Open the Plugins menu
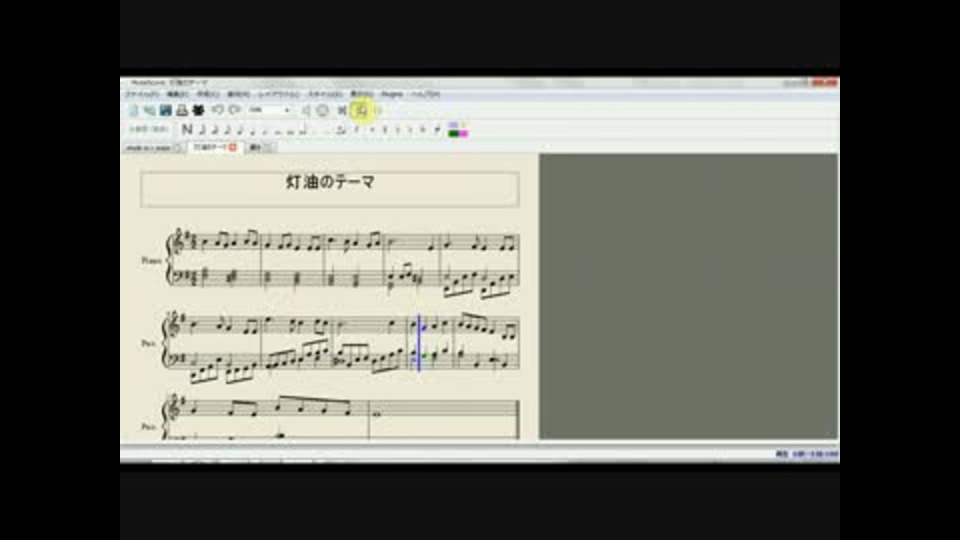 [x=392, y=94]
